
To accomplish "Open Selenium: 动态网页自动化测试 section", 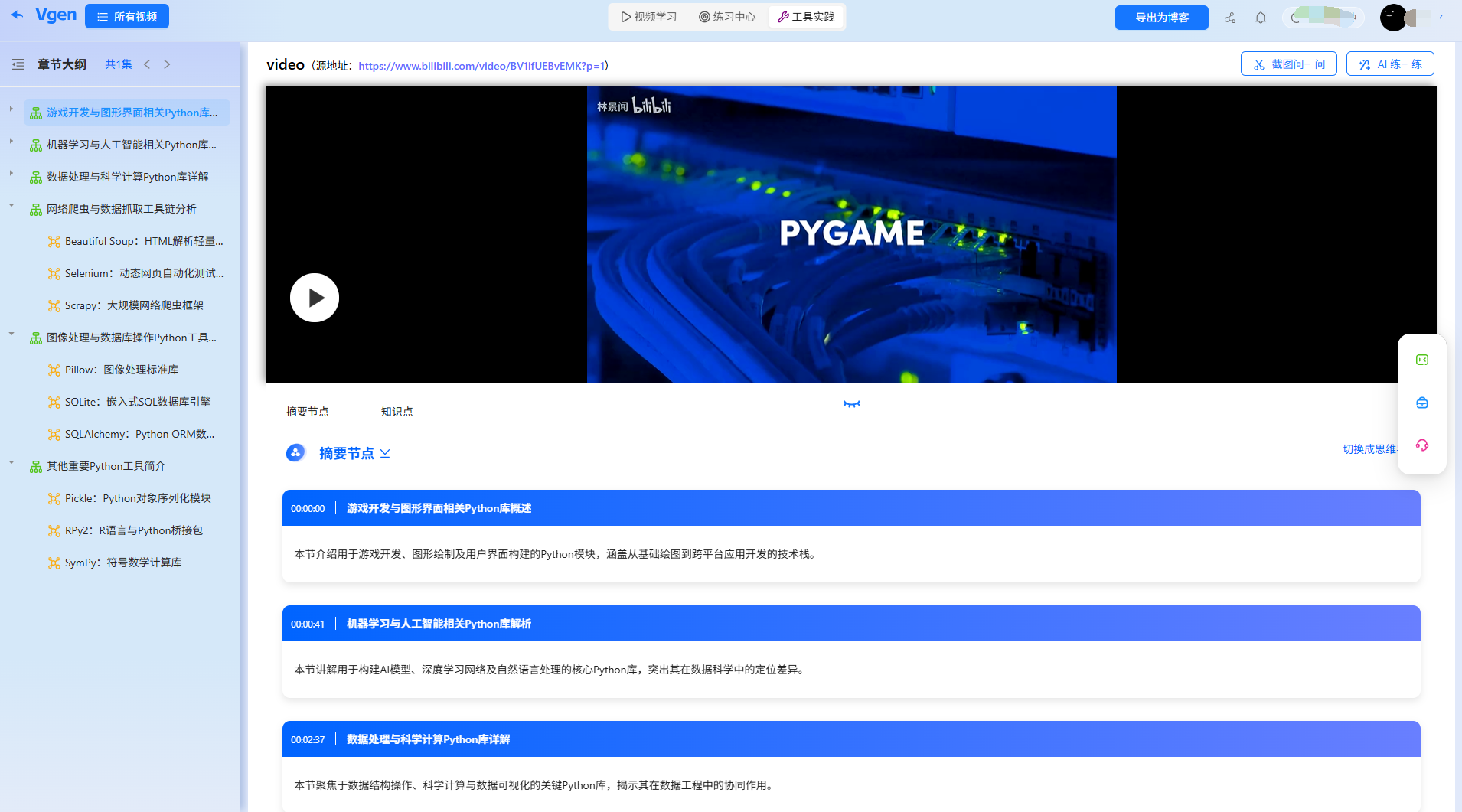I will (x=136, y=273).
